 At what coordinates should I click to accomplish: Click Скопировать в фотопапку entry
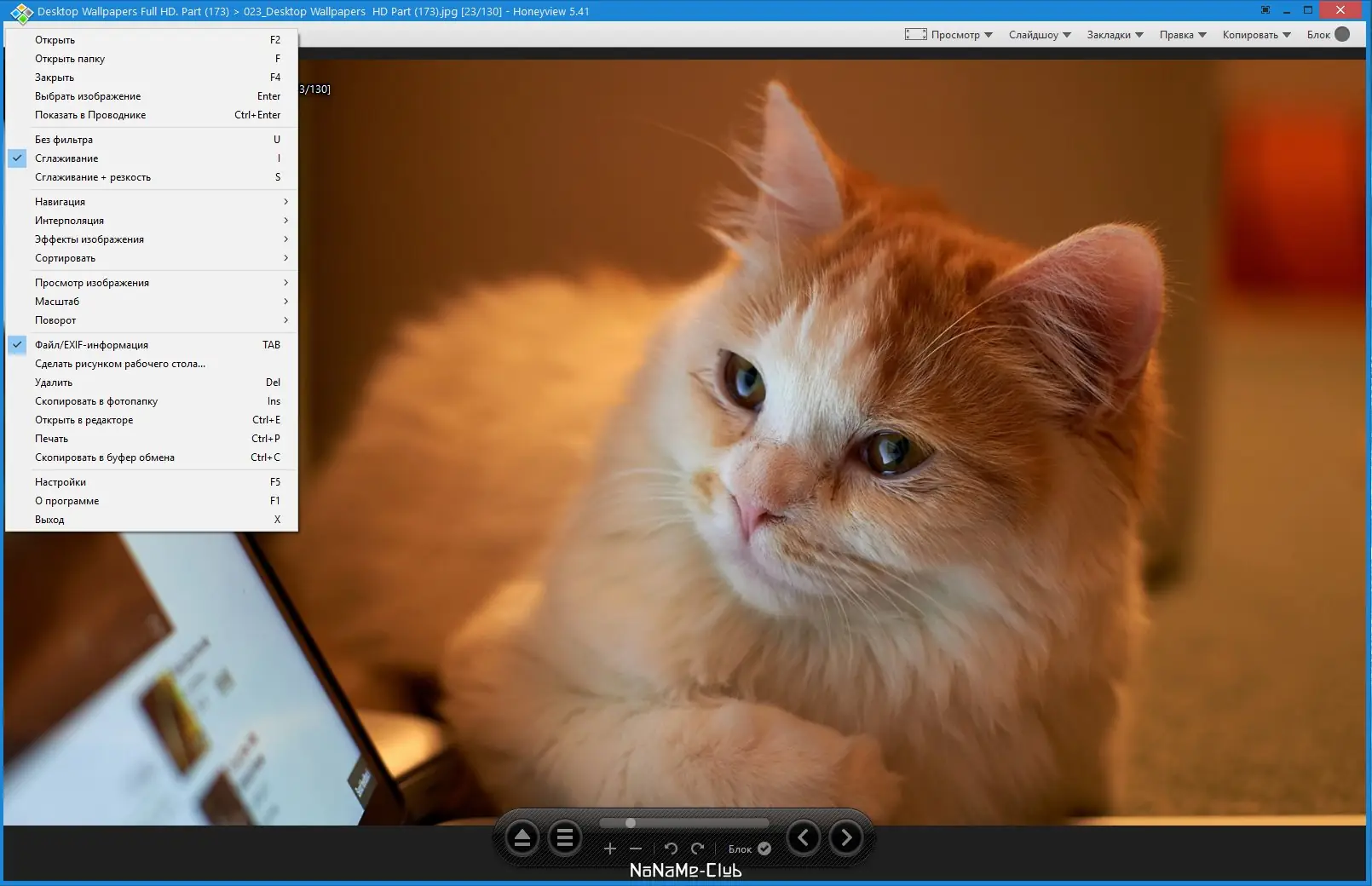pos(152,401)
